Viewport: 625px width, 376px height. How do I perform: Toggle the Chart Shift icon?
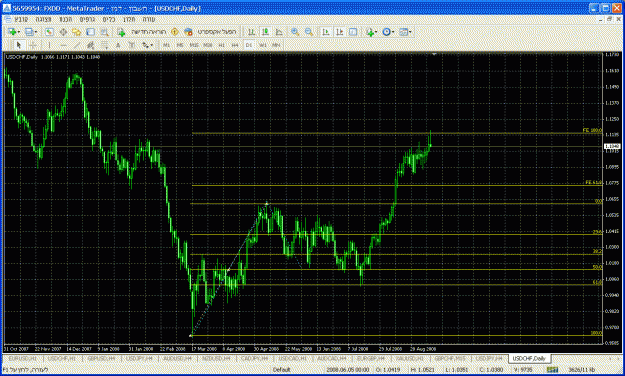(x=339, y=32)
